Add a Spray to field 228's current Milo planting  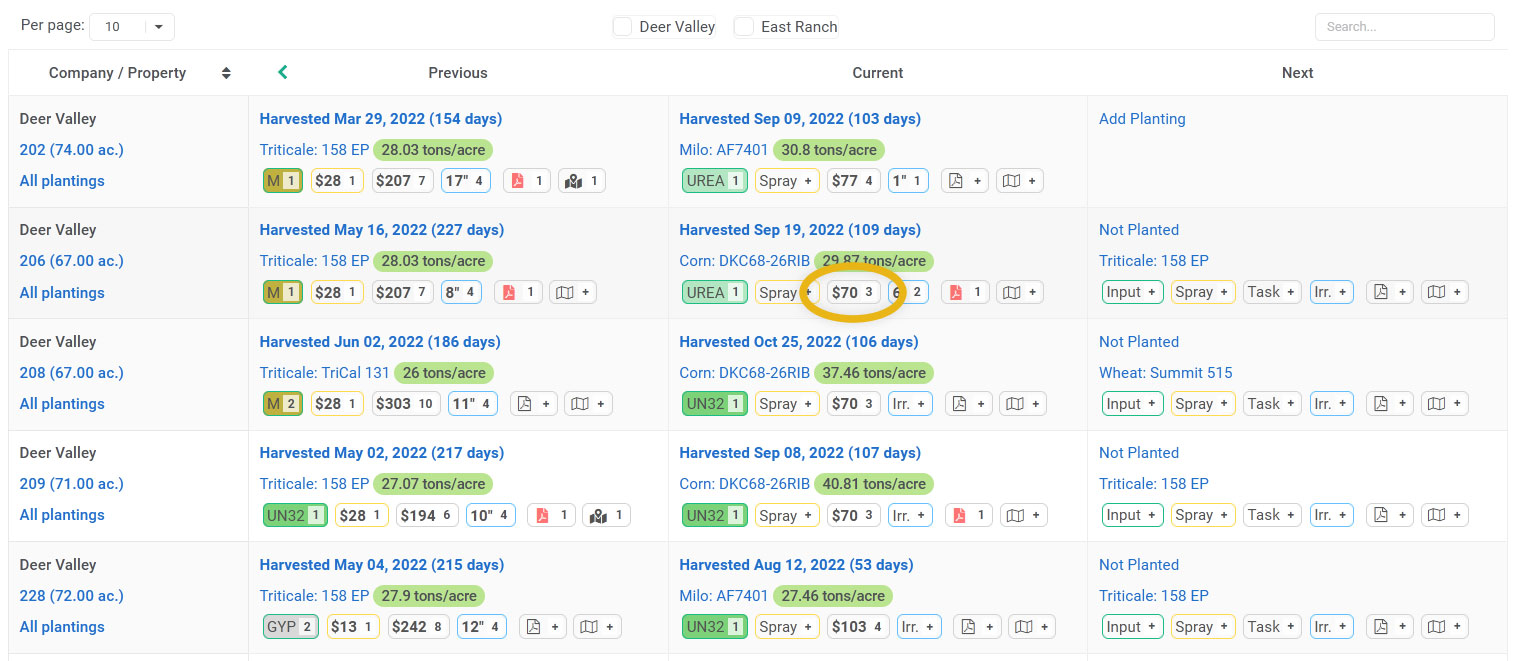[787, 627]
